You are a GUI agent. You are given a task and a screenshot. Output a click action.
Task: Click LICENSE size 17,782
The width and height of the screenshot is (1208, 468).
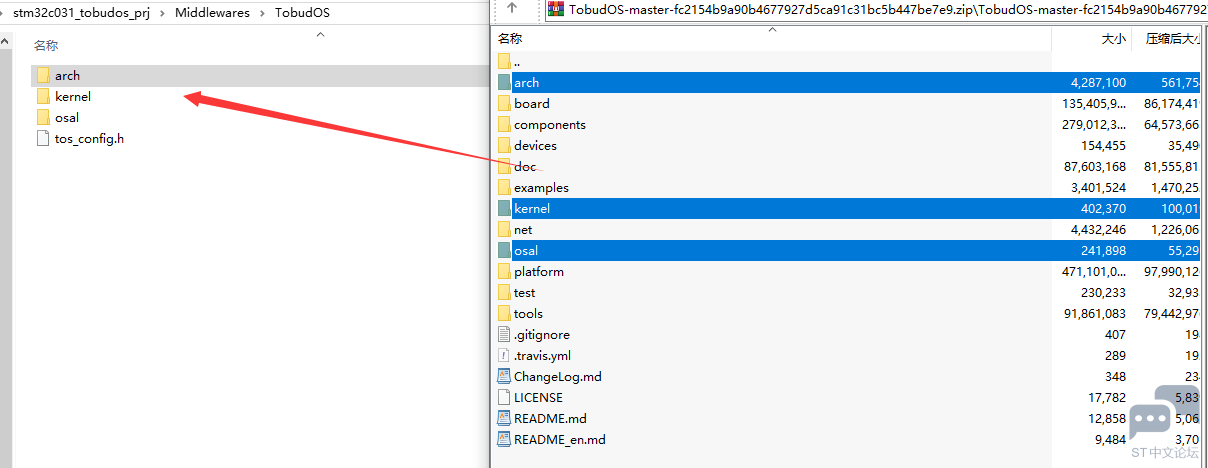(x=1107, y=397)
